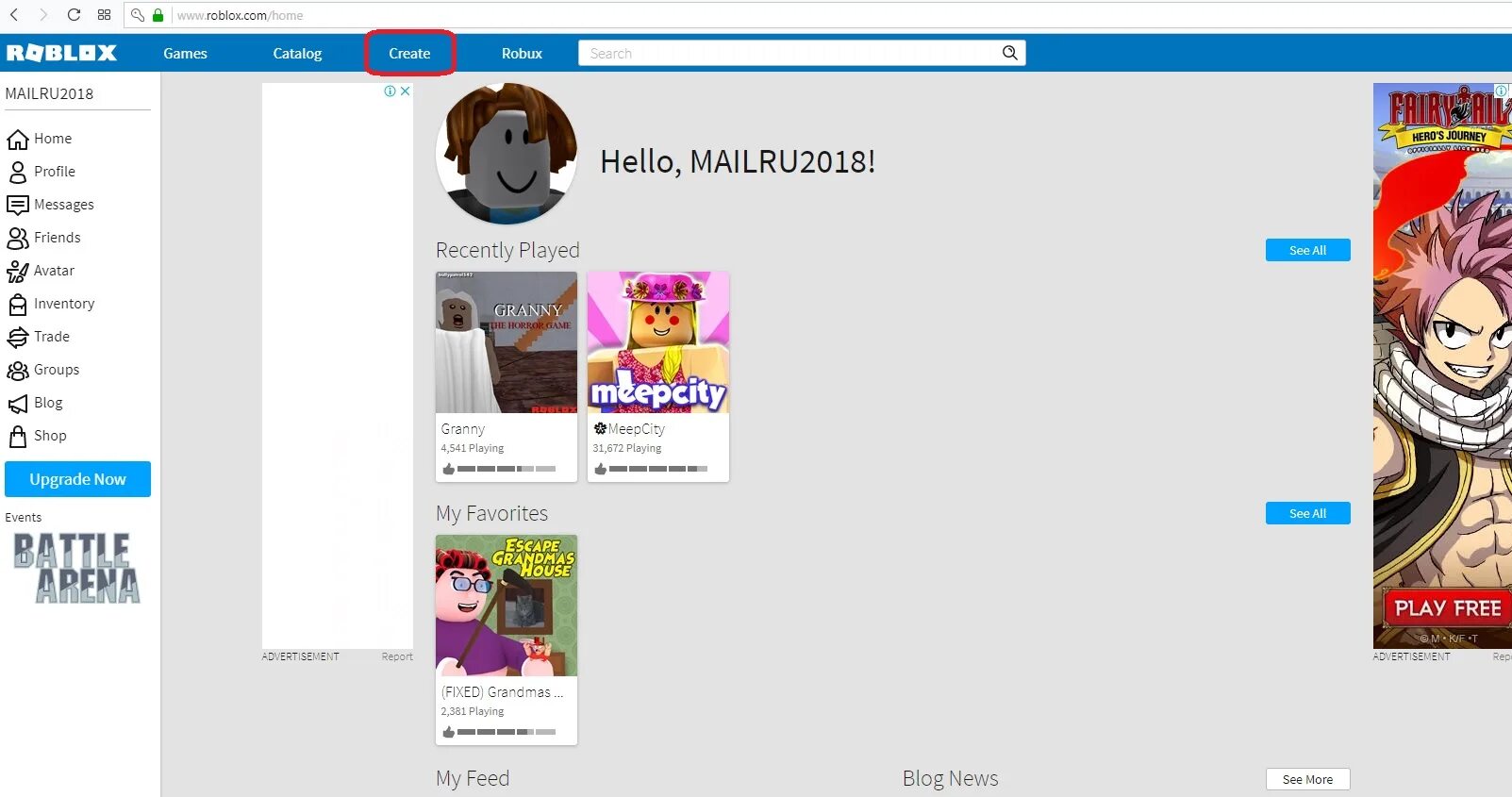Click in the Search input field
The height and width of the screenshot is (797, 1512).
tap(792, 53)
